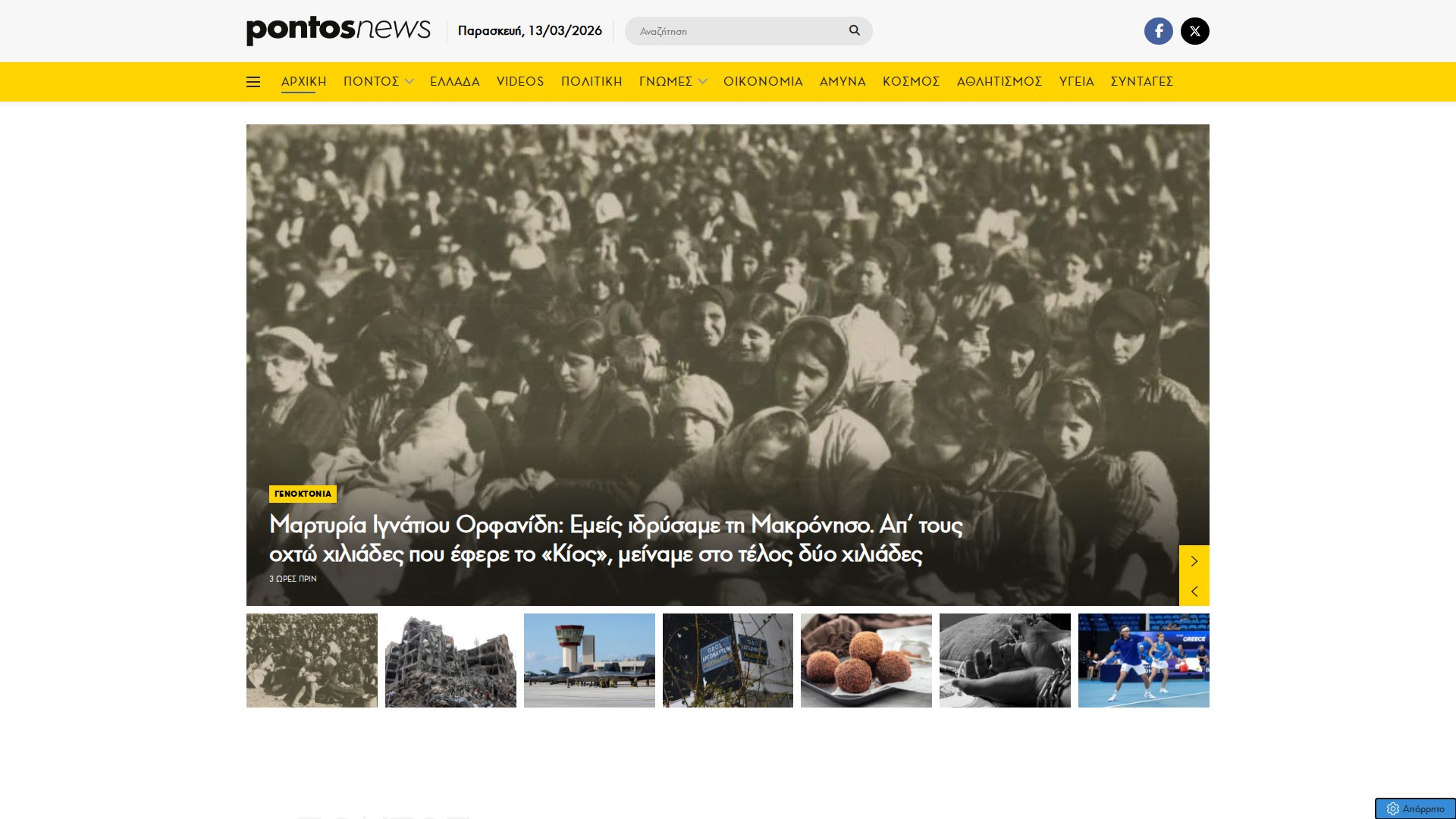Select the chocolate truffles thumbnail
The height and width of the screenshot is (819, 1456).
866,661
